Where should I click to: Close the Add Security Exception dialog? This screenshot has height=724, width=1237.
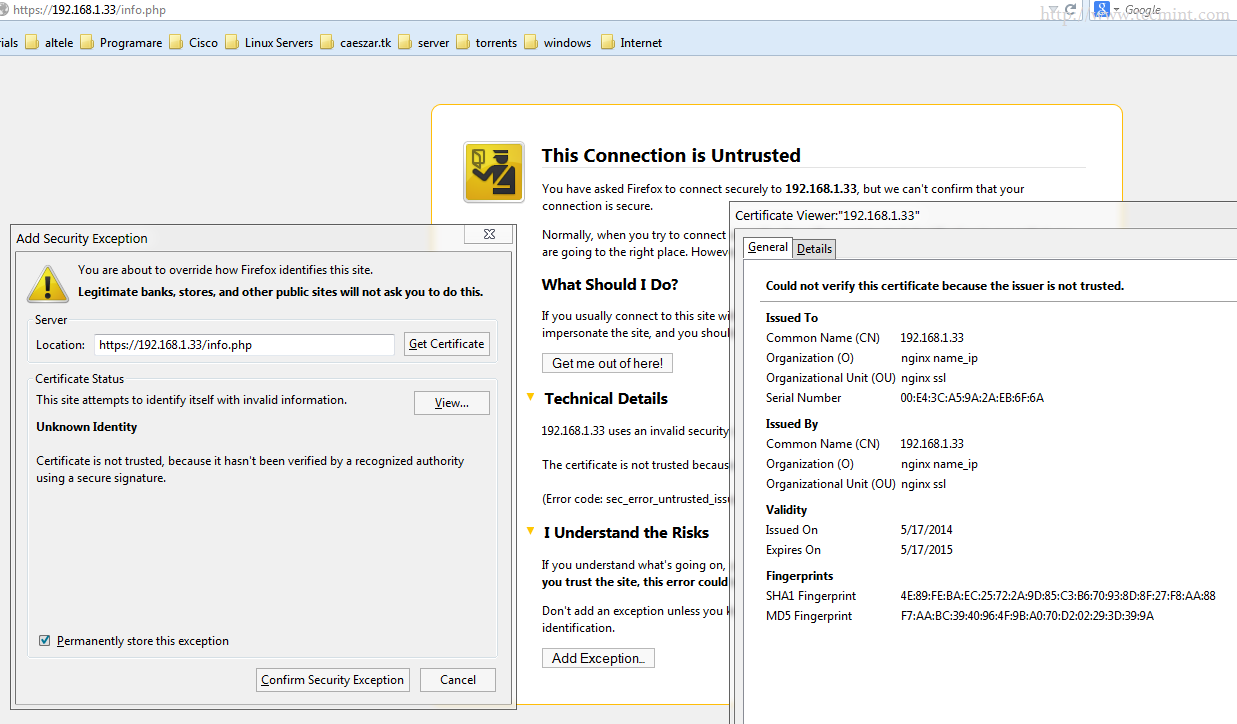click(x=489, y=234)
